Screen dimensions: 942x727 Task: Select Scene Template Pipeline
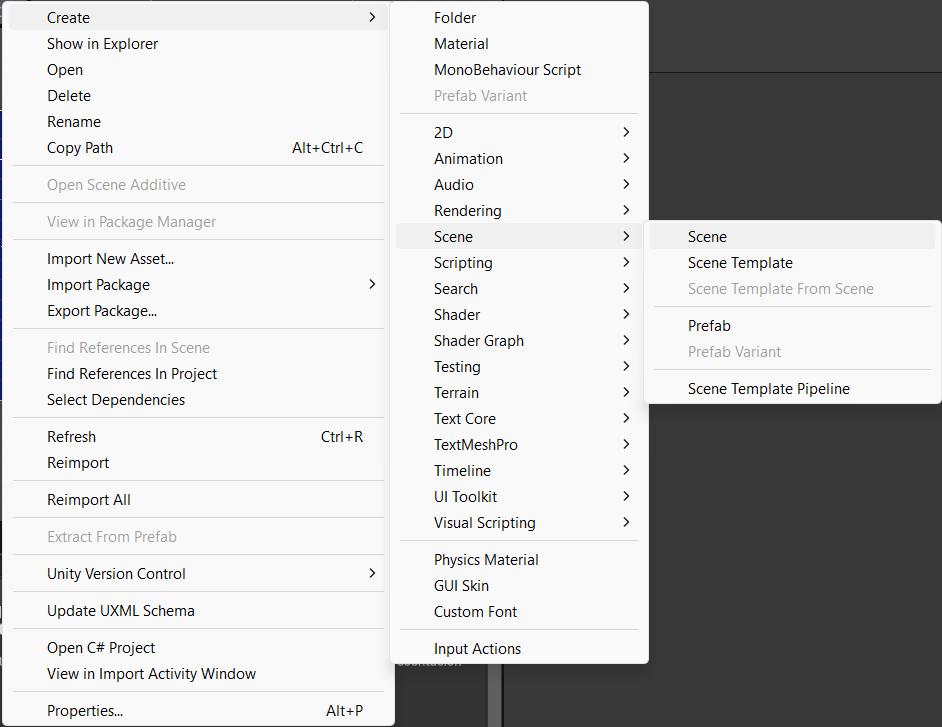[792, 389]
